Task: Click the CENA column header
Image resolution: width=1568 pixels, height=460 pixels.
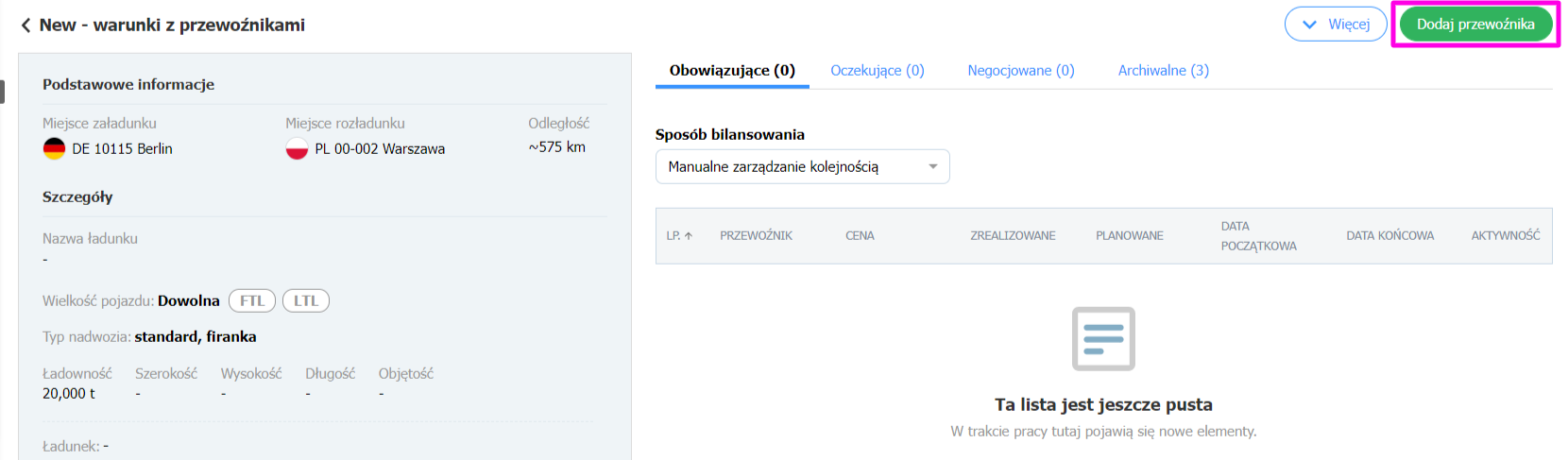Action: 860,236
